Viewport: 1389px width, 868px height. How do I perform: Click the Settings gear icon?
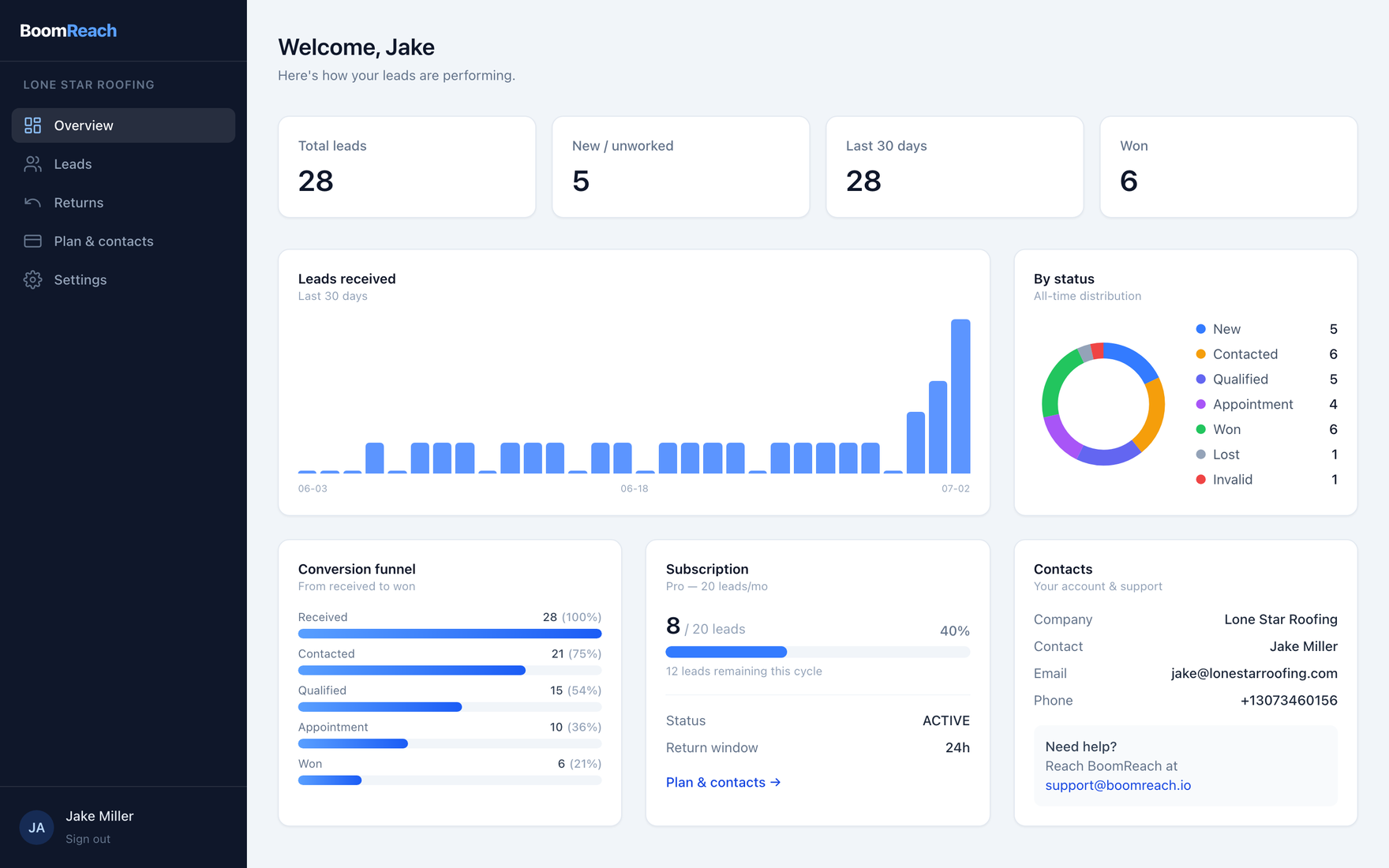(32, 280)
